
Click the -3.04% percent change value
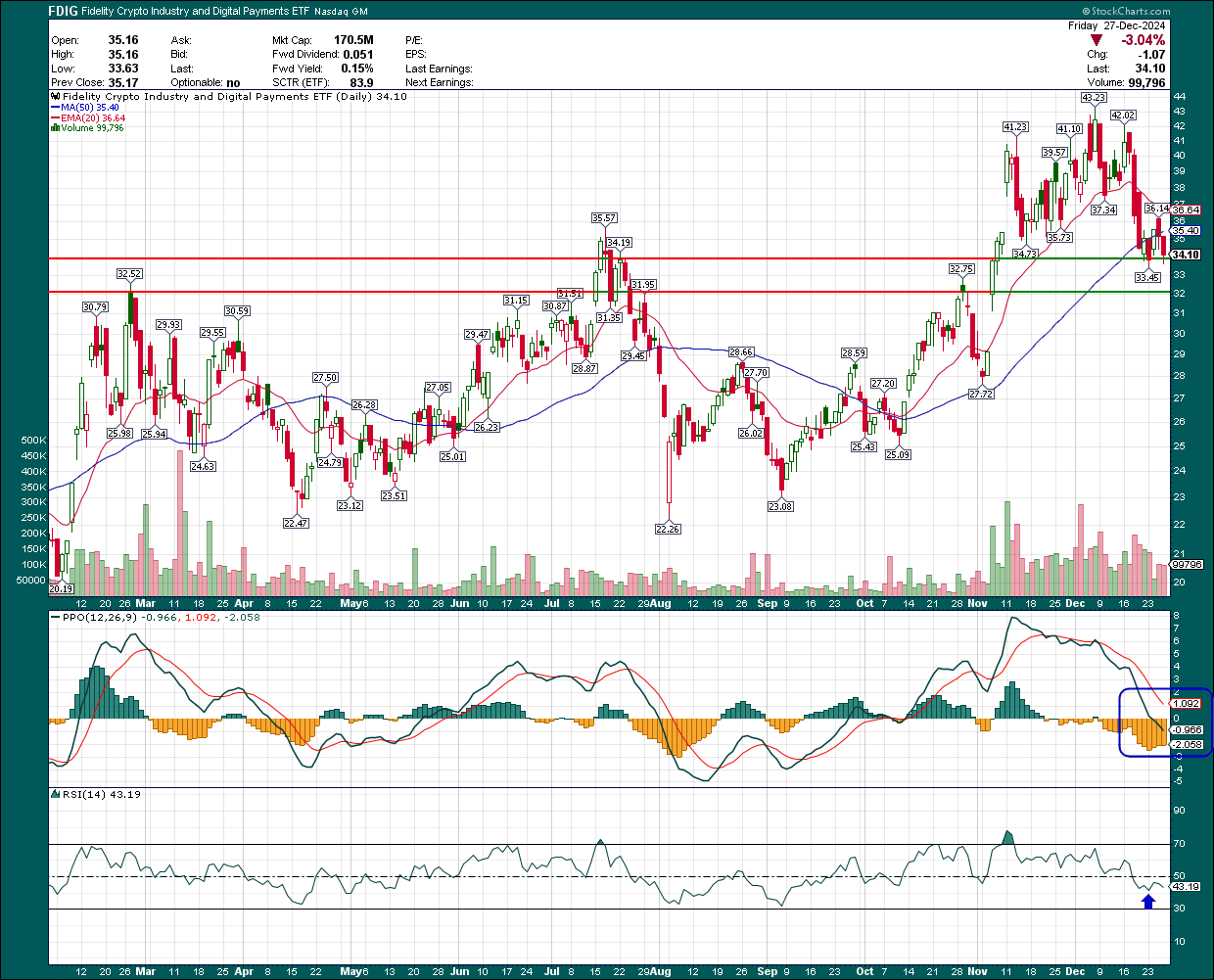click(1143, 40)
